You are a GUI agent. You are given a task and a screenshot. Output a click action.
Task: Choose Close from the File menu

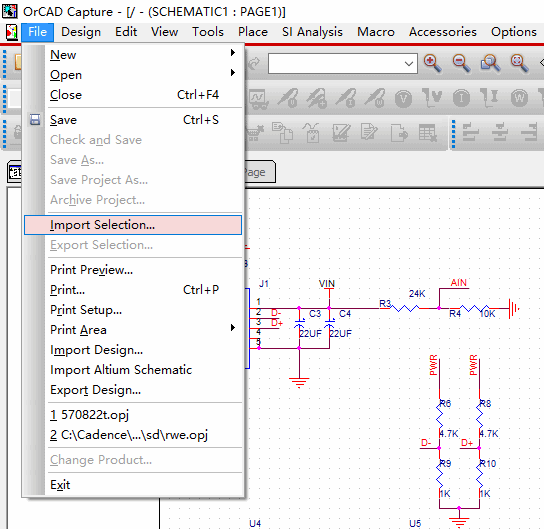pos(133,95)
